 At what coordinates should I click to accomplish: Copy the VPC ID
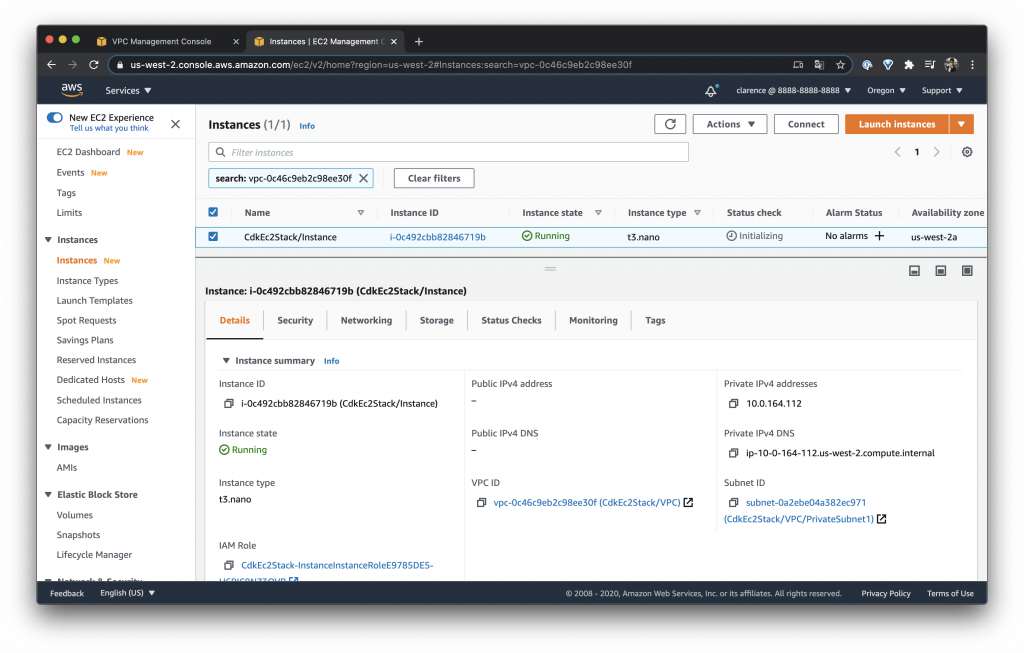click(481, 503)
